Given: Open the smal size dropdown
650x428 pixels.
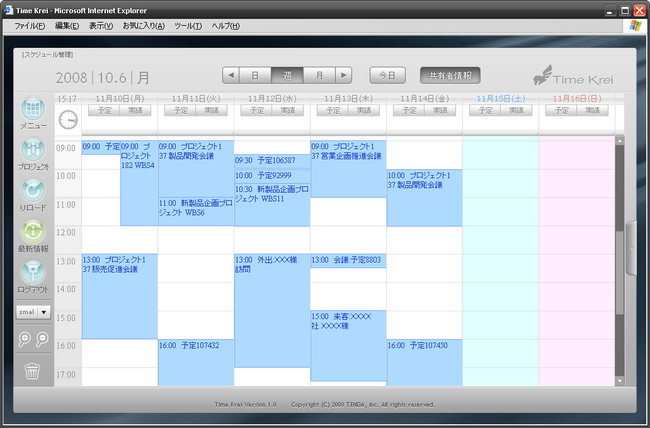Looking at the screenshot, I should (x=33, y=312).
